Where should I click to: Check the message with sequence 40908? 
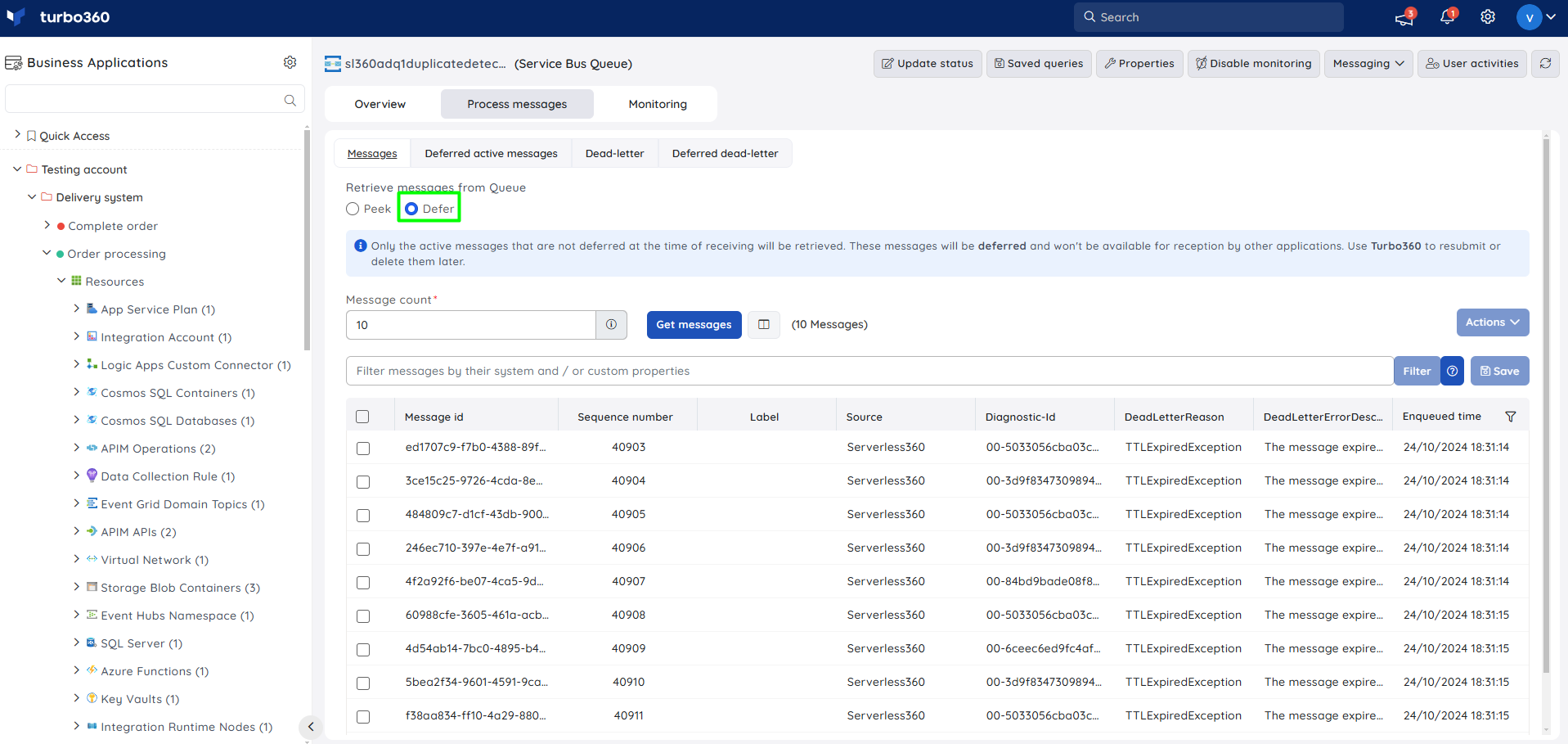tap(363, 615)
